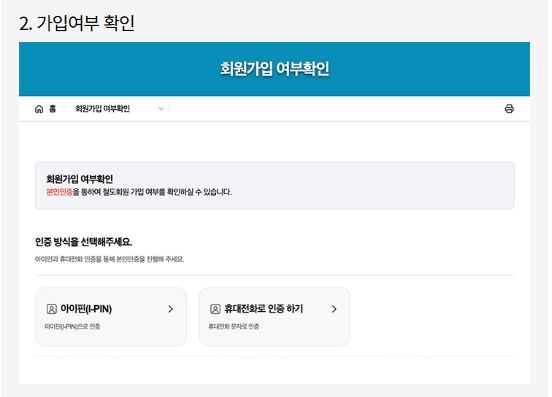Click the red 본인인증 text
This screenshot has height=397, width=552.
click(x=59, y=192)
